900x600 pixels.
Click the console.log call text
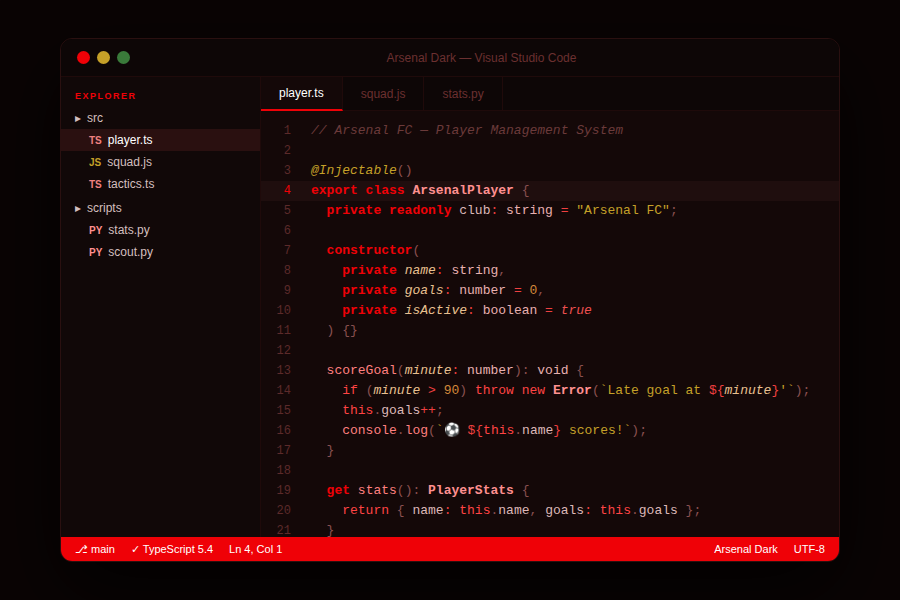[x=385, y=431]
